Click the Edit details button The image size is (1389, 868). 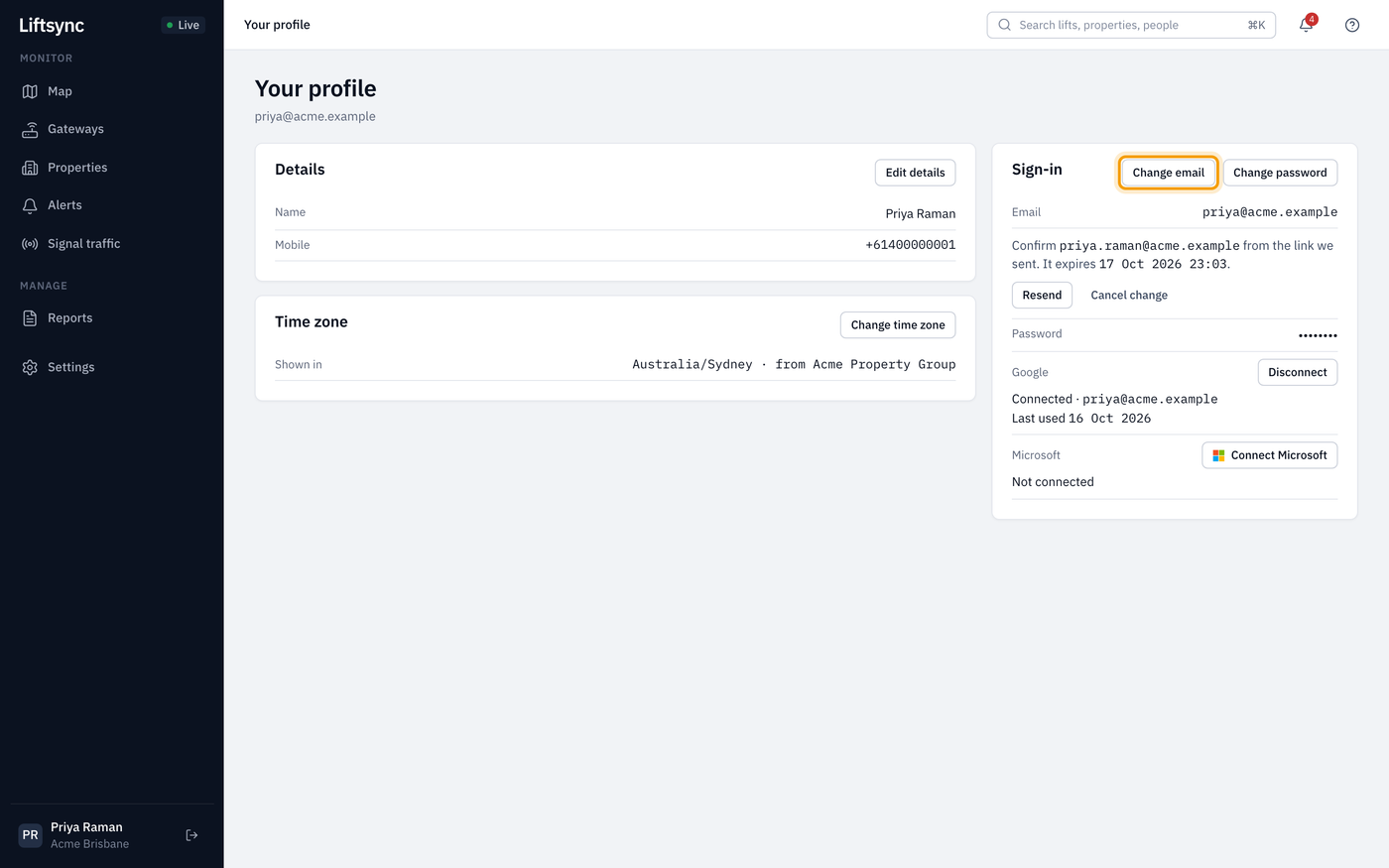915,173
